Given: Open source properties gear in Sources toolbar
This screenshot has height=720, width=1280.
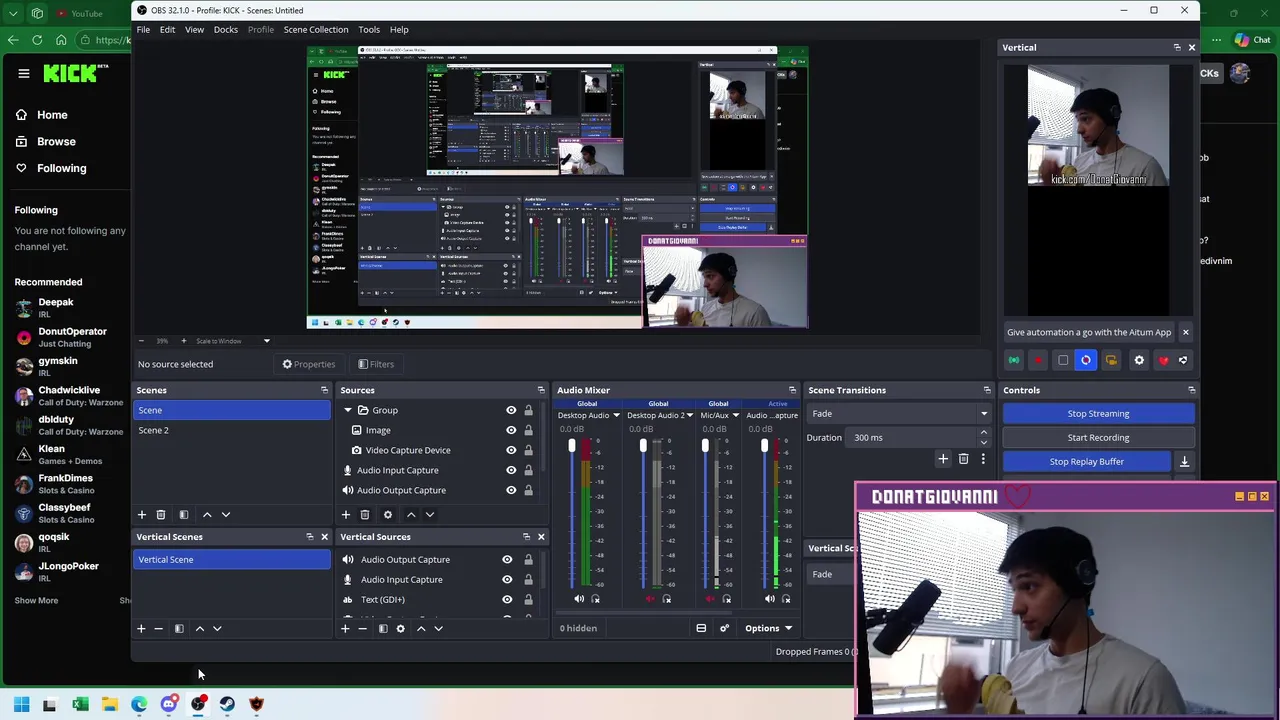Looking at the screenshot, I should coord(388,514).
